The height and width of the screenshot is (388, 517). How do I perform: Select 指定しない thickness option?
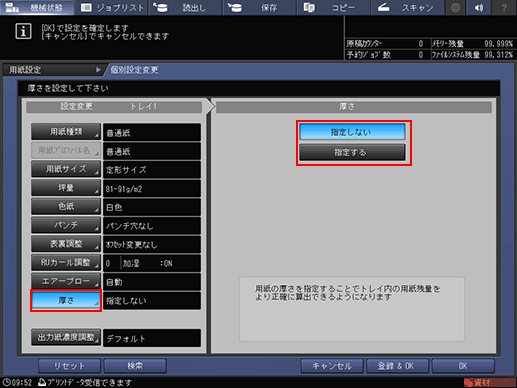pyautogui.click(x=352, y=132)
